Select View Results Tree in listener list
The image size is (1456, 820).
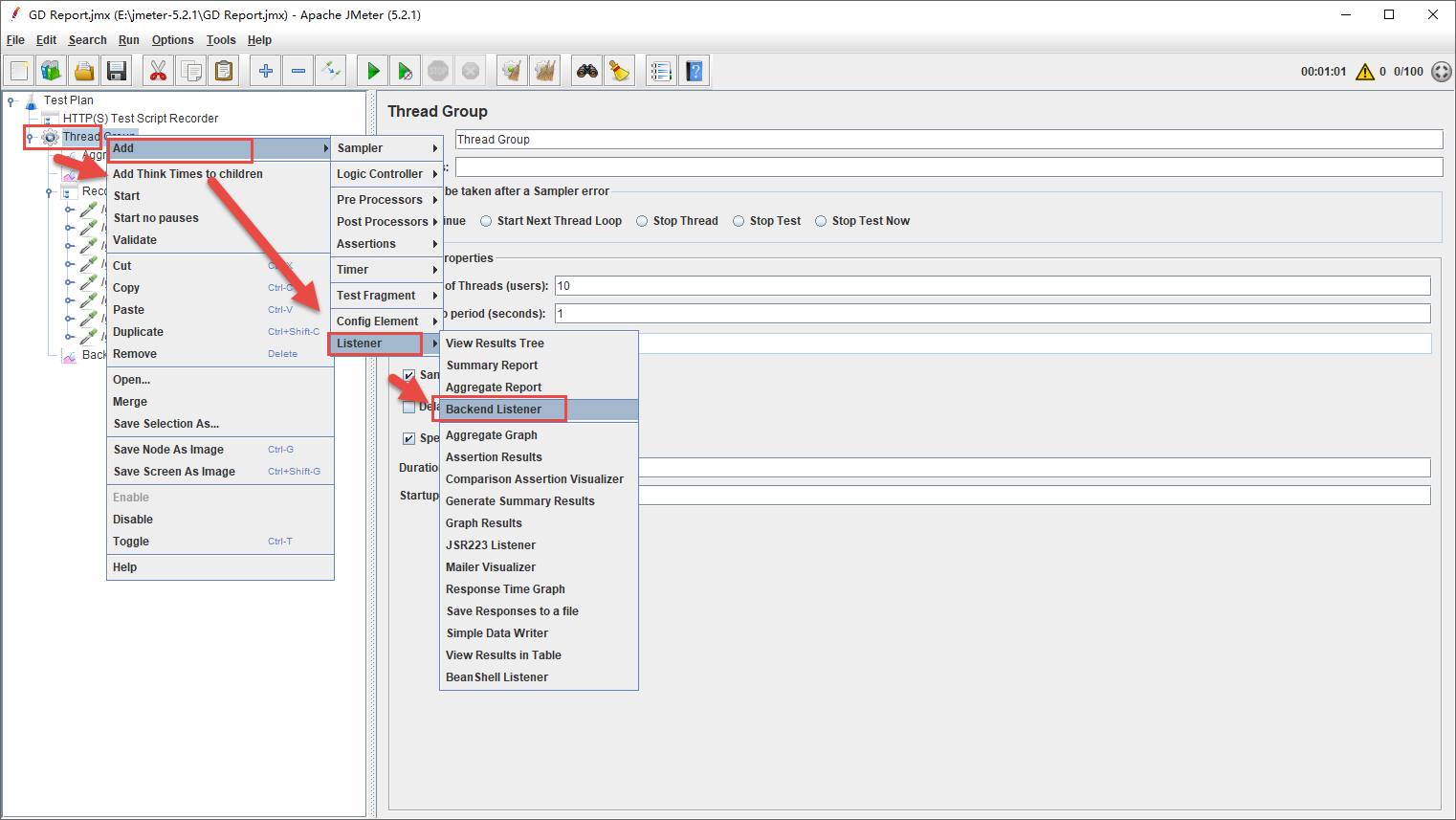pyautogui.click(x=495, y=344)
